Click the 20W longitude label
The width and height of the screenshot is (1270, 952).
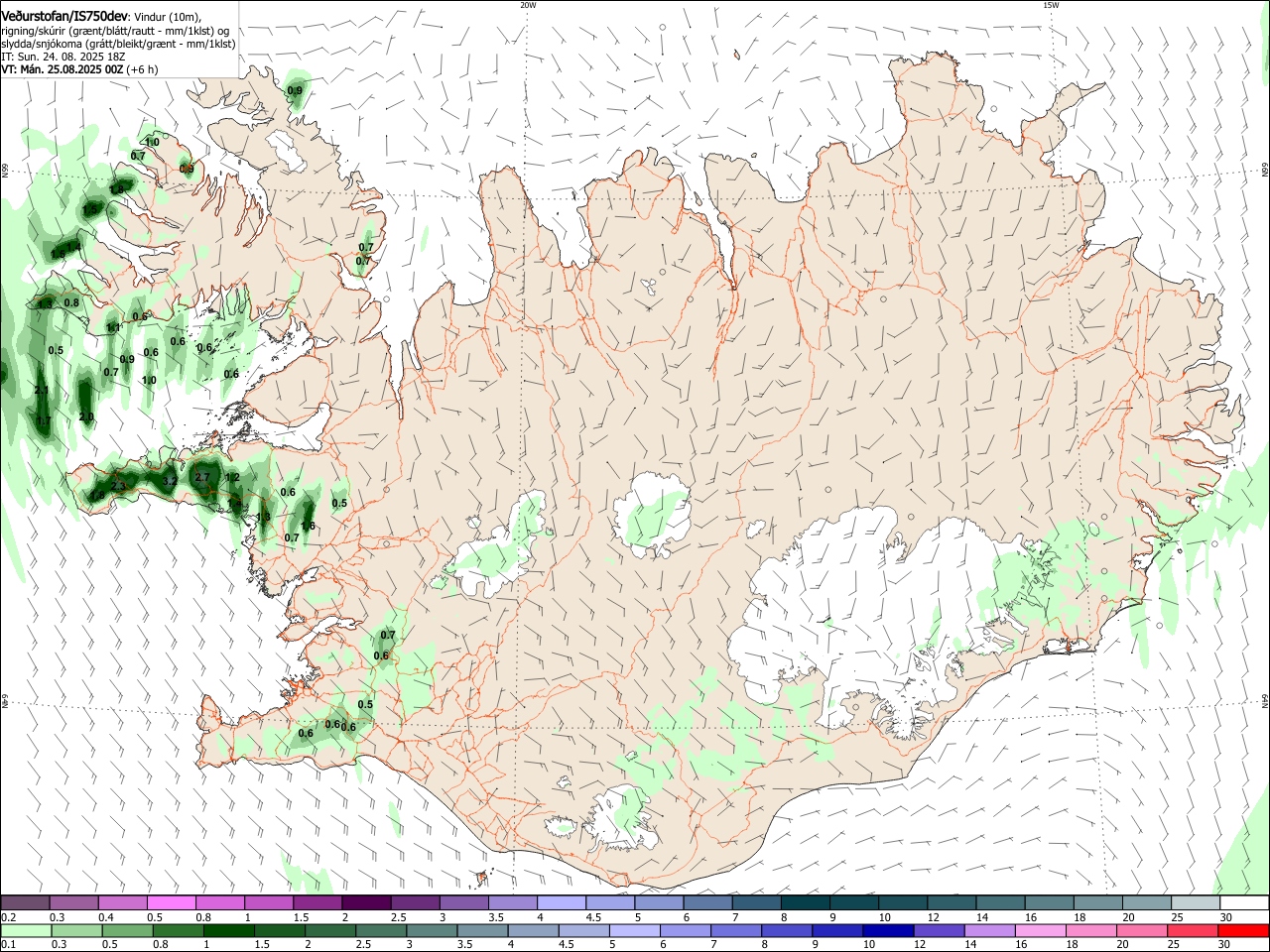click(528, 5)
